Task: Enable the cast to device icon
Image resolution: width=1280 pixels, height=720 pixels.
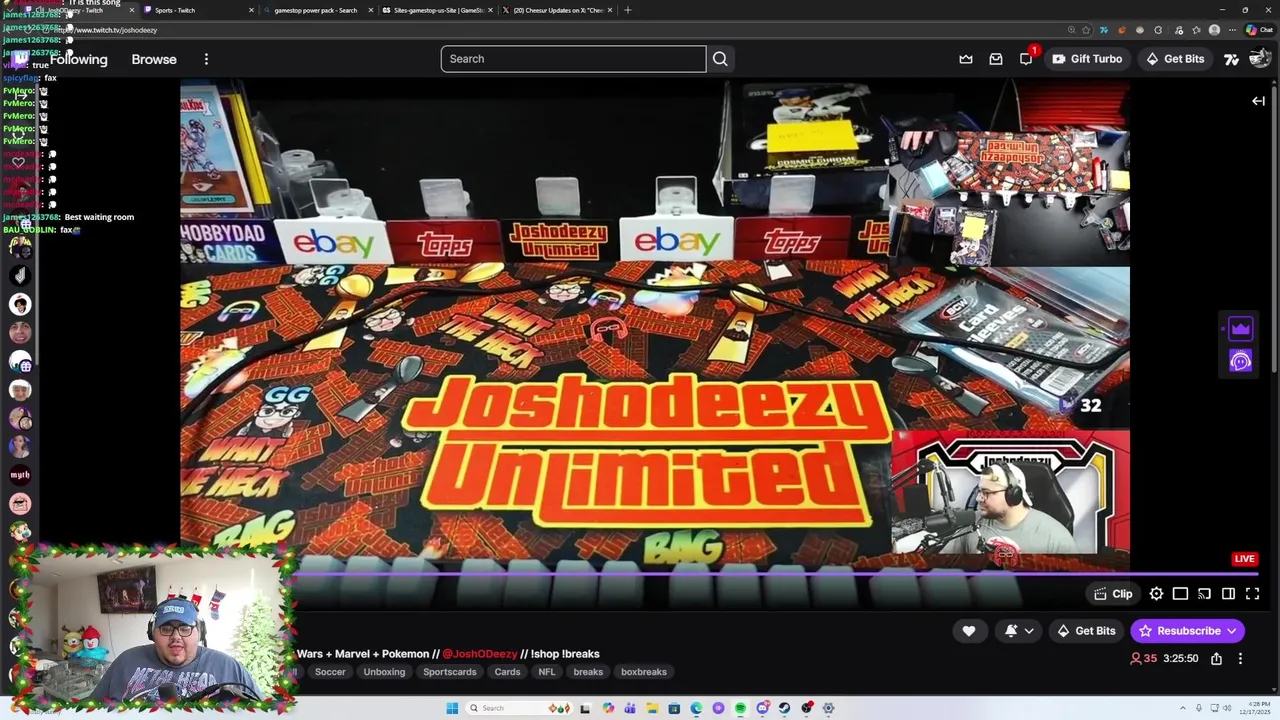Action: click(1204, 594)
